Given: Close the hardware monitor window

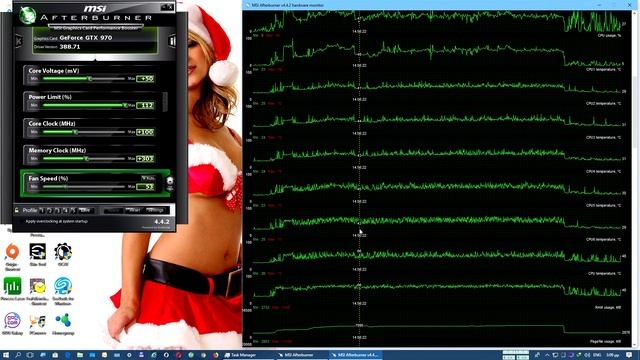Looking at the screenshot, I should pyautogui.click(x=629, y=5).
